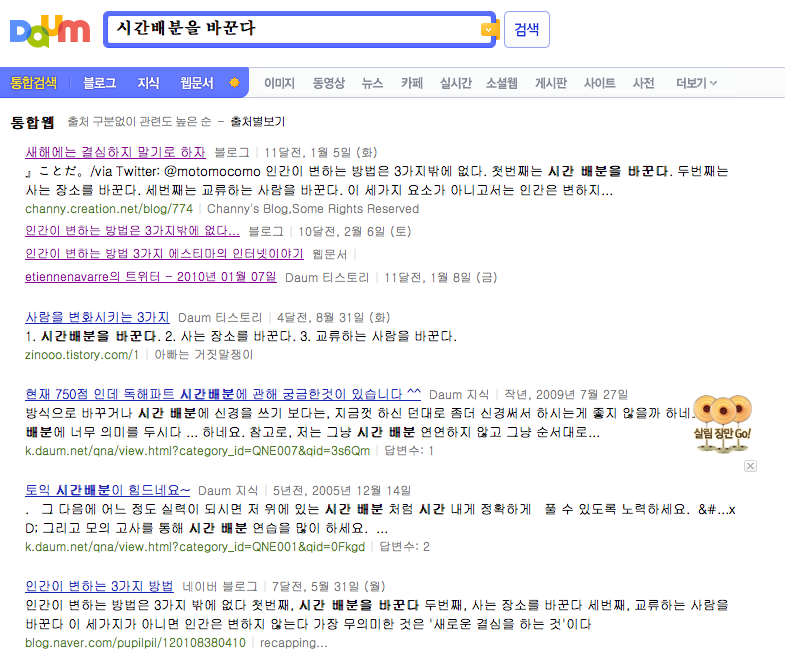Switch sorting to 출처별보기
Viewport: 785px width, 660px height.
pos(257,122)
